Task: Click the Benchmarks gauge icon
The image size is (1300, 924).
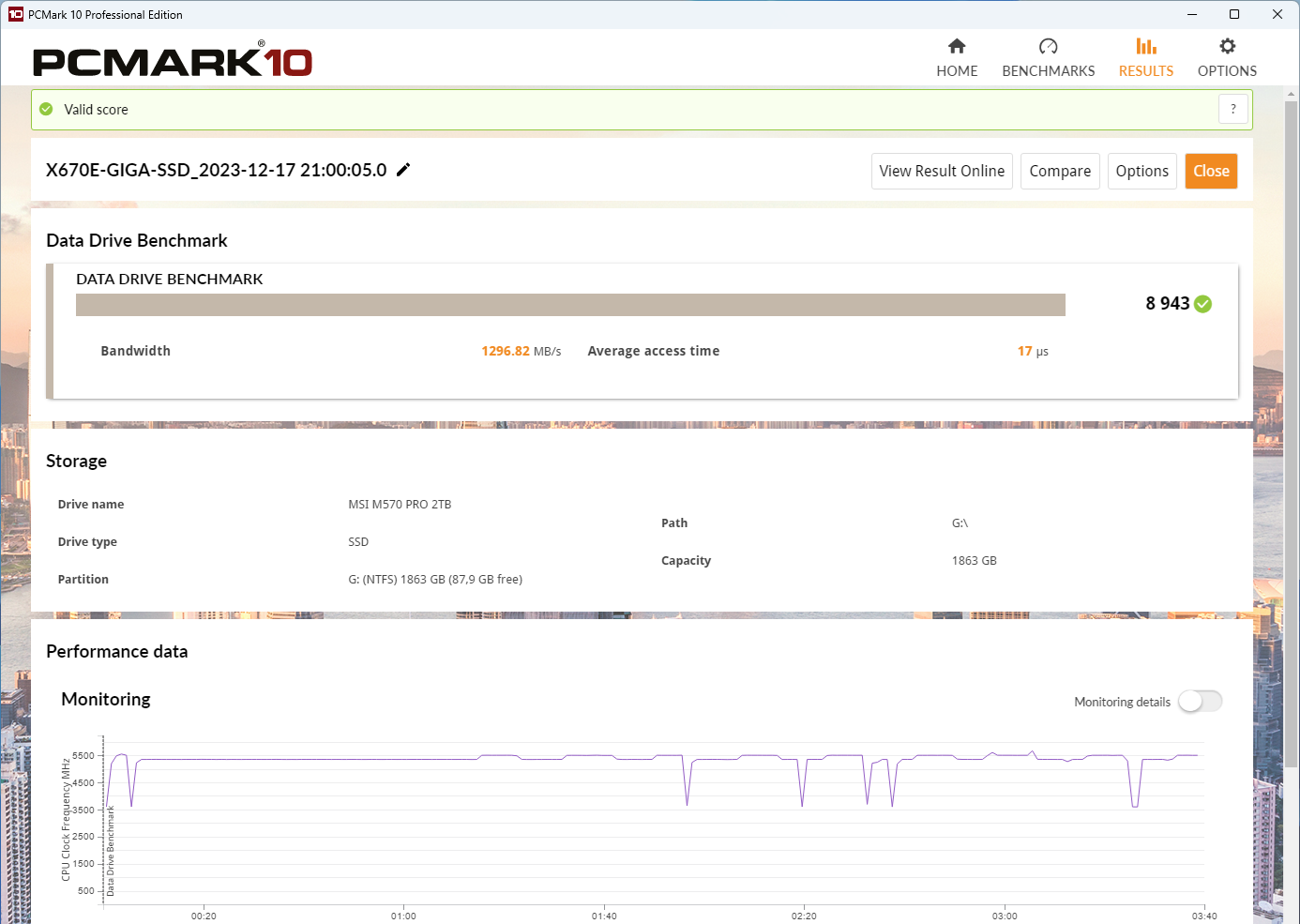Action: point(1049,46)
